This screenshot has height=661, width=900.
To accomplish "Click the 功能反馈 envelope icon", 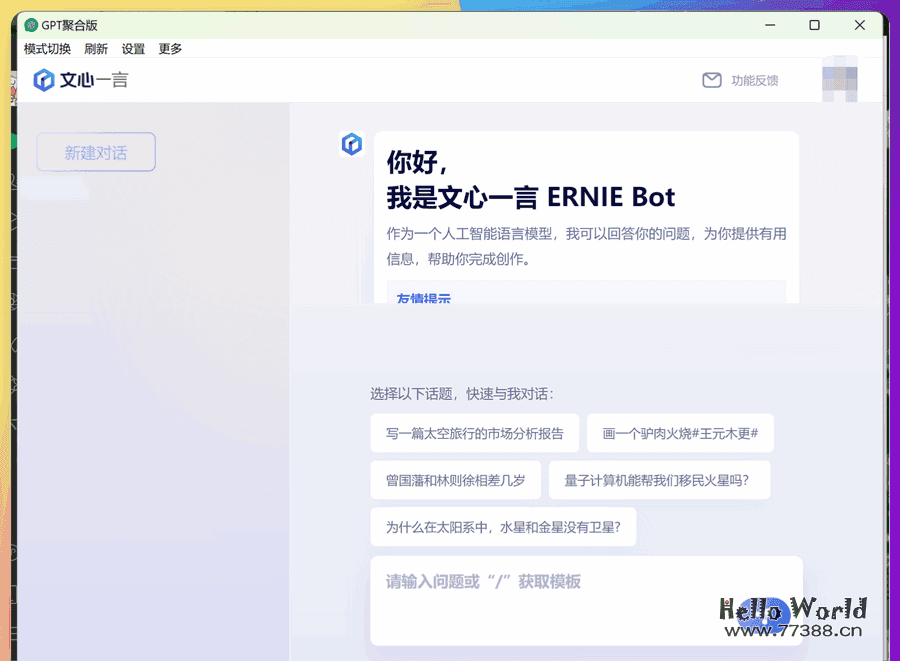I will [712, 80].
